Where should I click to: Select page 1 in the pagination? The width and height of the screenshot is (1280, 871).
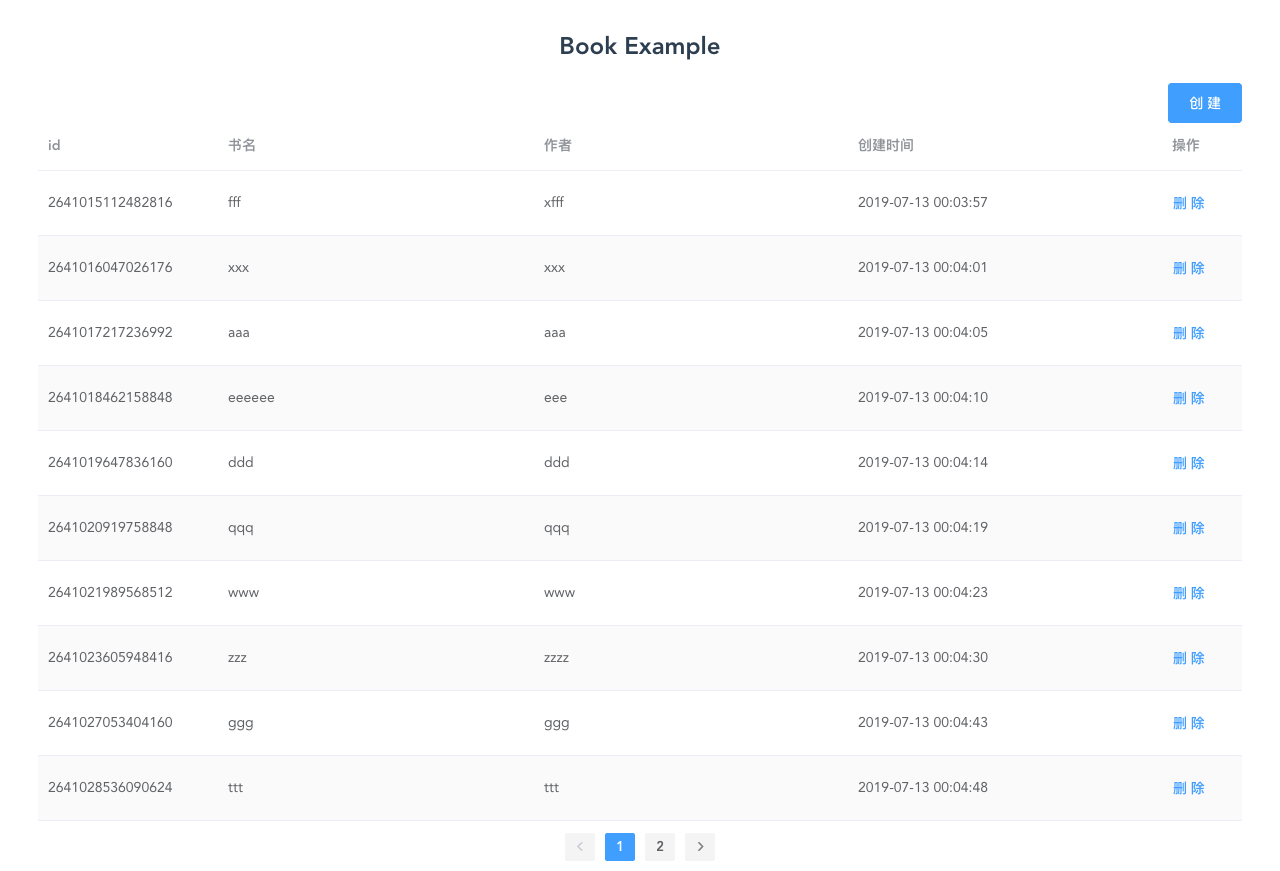coord(619,847)
